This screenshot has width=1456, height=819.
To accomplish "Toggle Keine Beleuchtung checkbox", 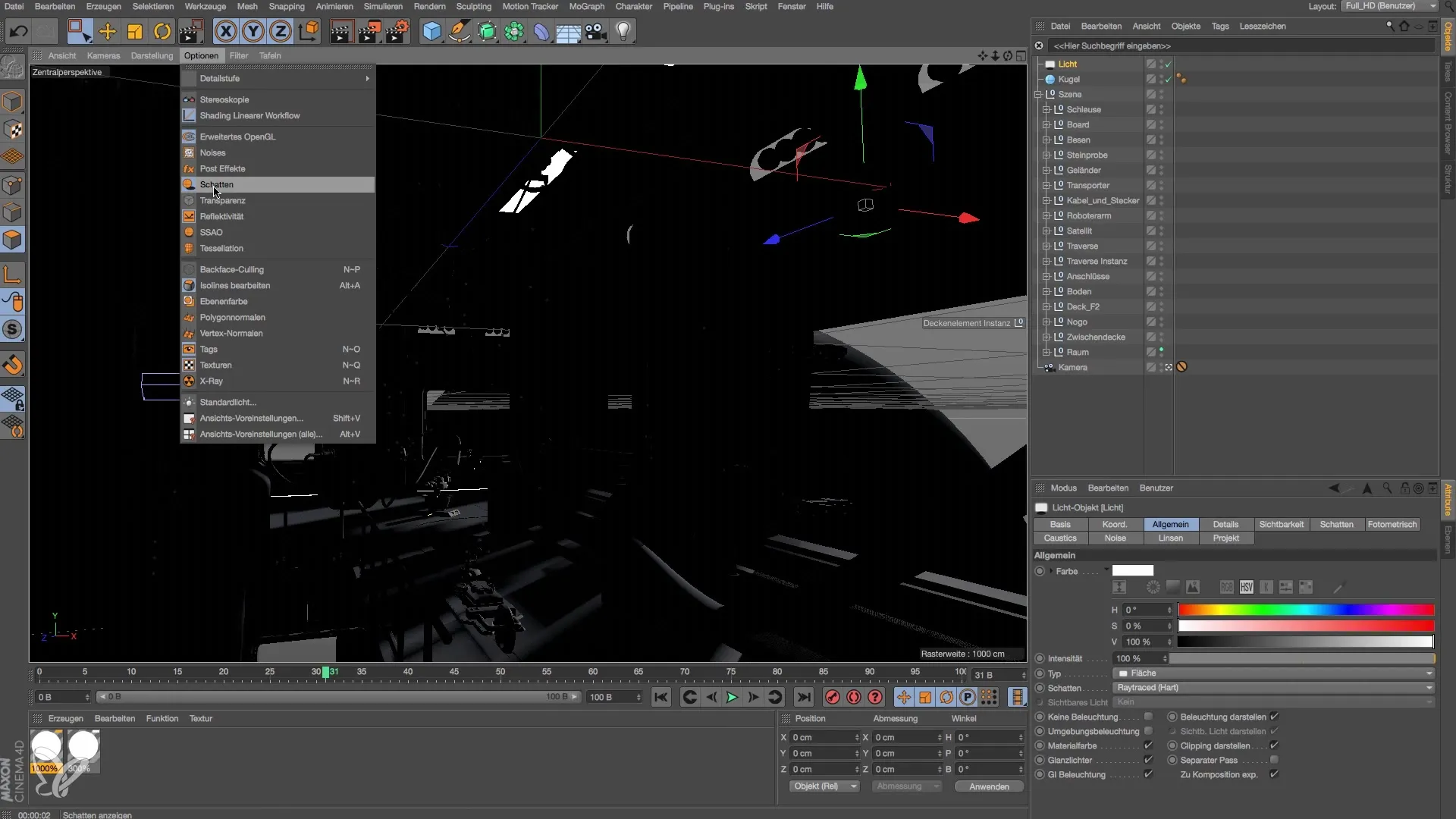I will pos(1148,717).
